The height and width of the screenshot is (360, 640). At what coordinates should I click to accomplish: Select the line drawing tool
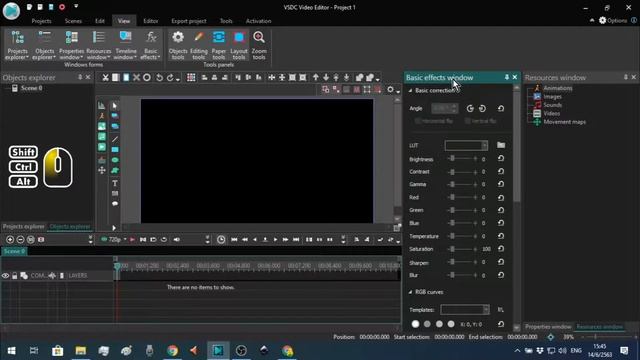(115, 139)
